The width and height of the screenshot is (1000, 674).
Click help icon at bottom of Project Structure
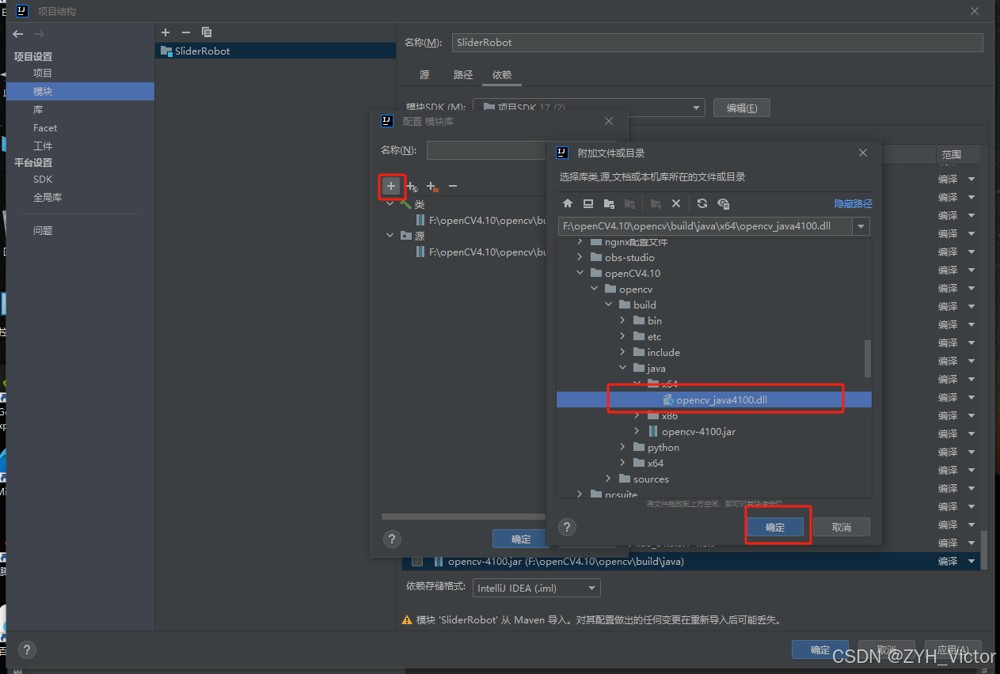27,650
